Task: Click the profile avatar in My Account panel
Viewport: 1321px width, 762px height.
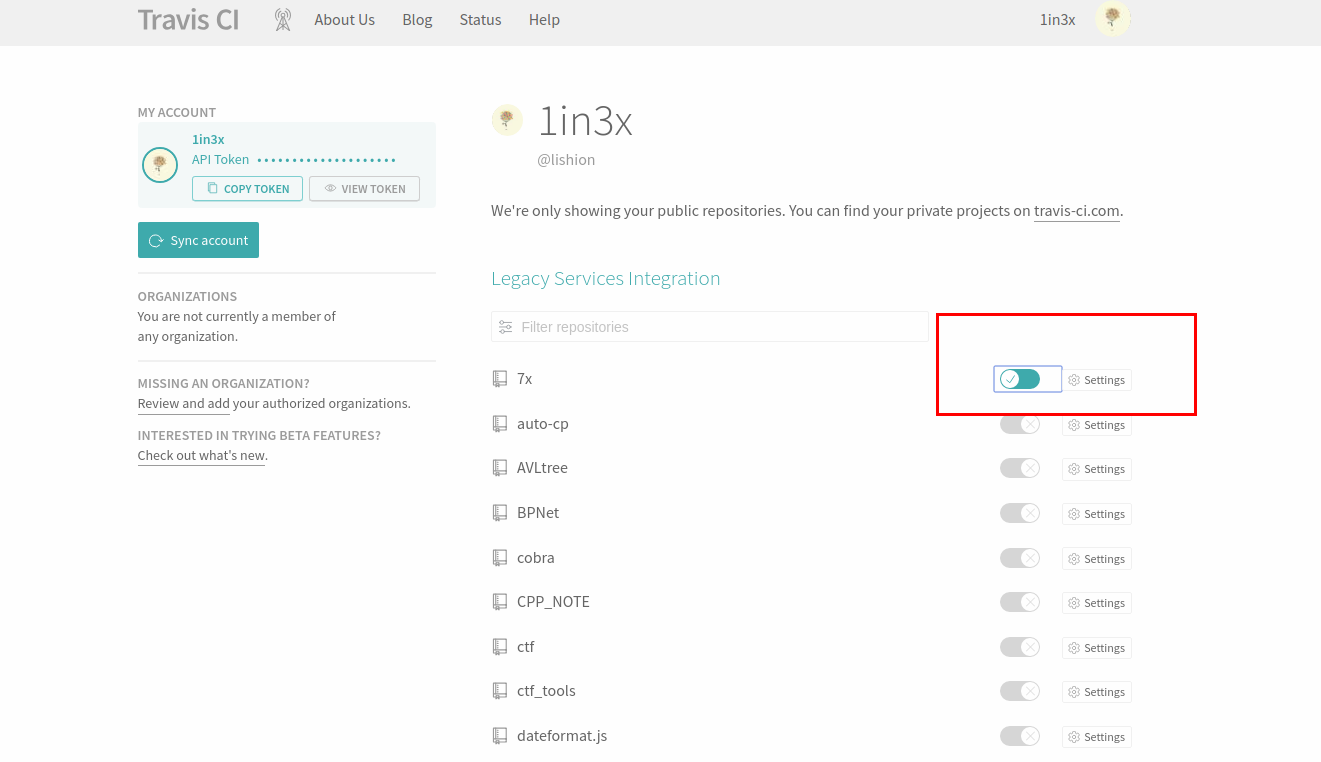Action: (160, 165)
